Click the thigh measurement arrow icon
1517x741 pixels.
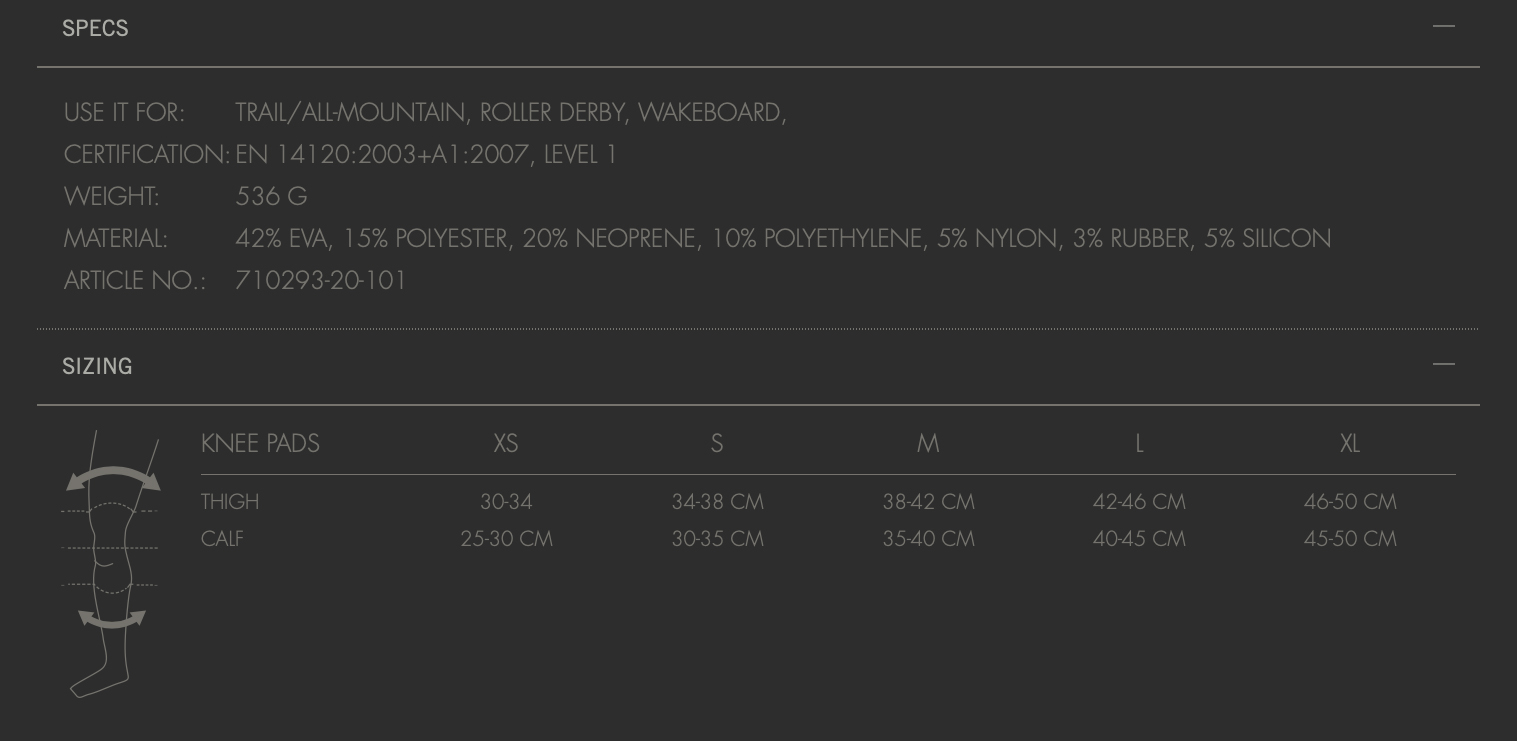tap(113, 479)
